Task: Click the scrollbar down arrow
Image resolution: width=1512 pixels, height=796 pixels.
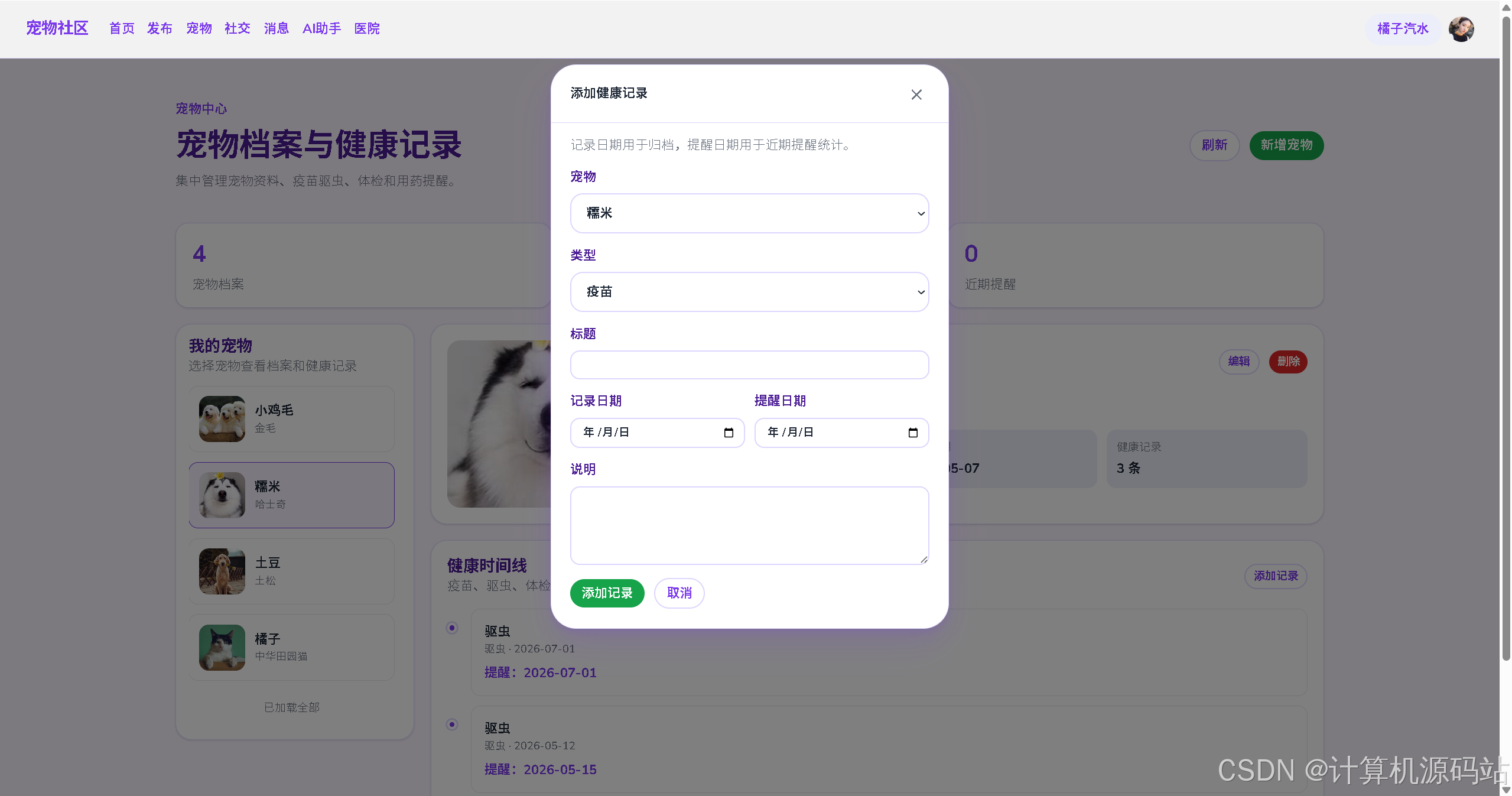Action: [1506, 790]
